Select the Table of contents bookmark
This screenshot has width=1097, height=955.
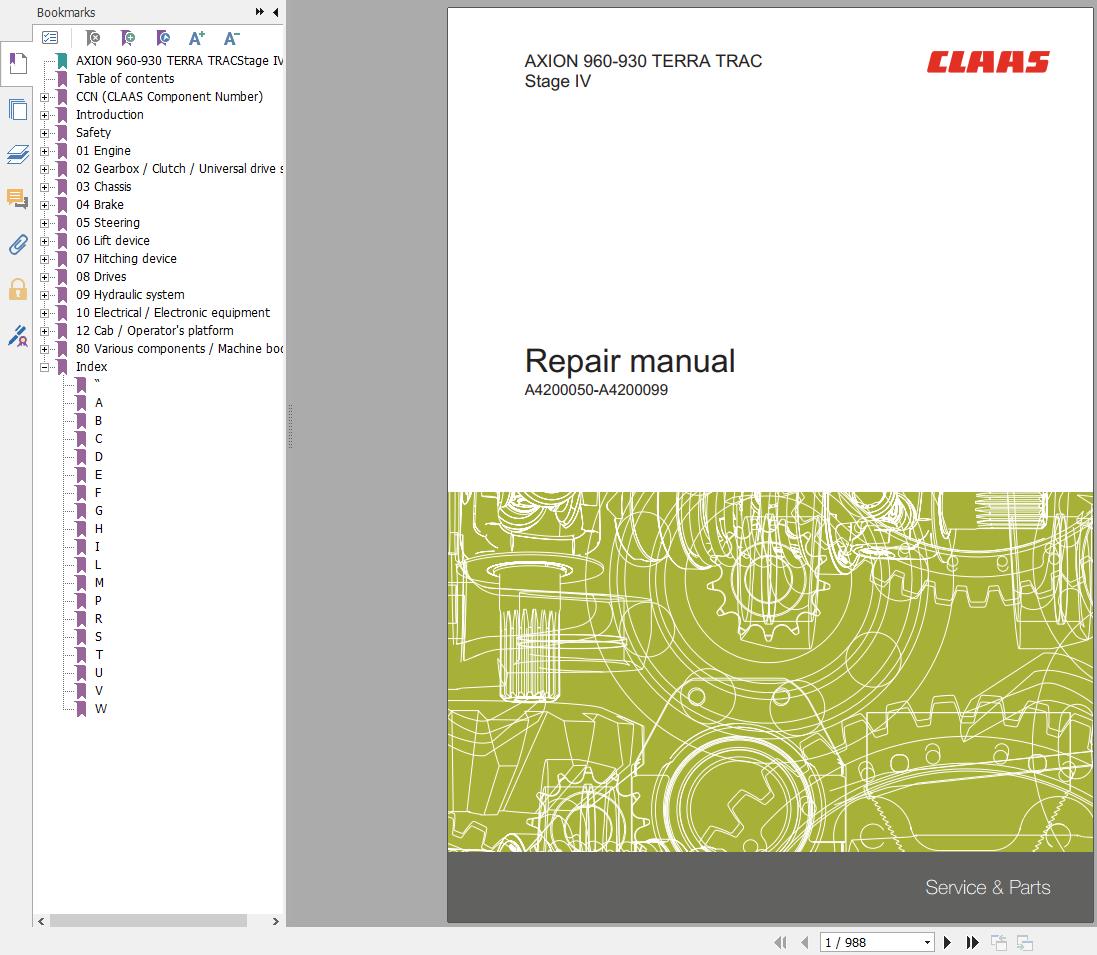pyautogui.click(x=125, y=79)
